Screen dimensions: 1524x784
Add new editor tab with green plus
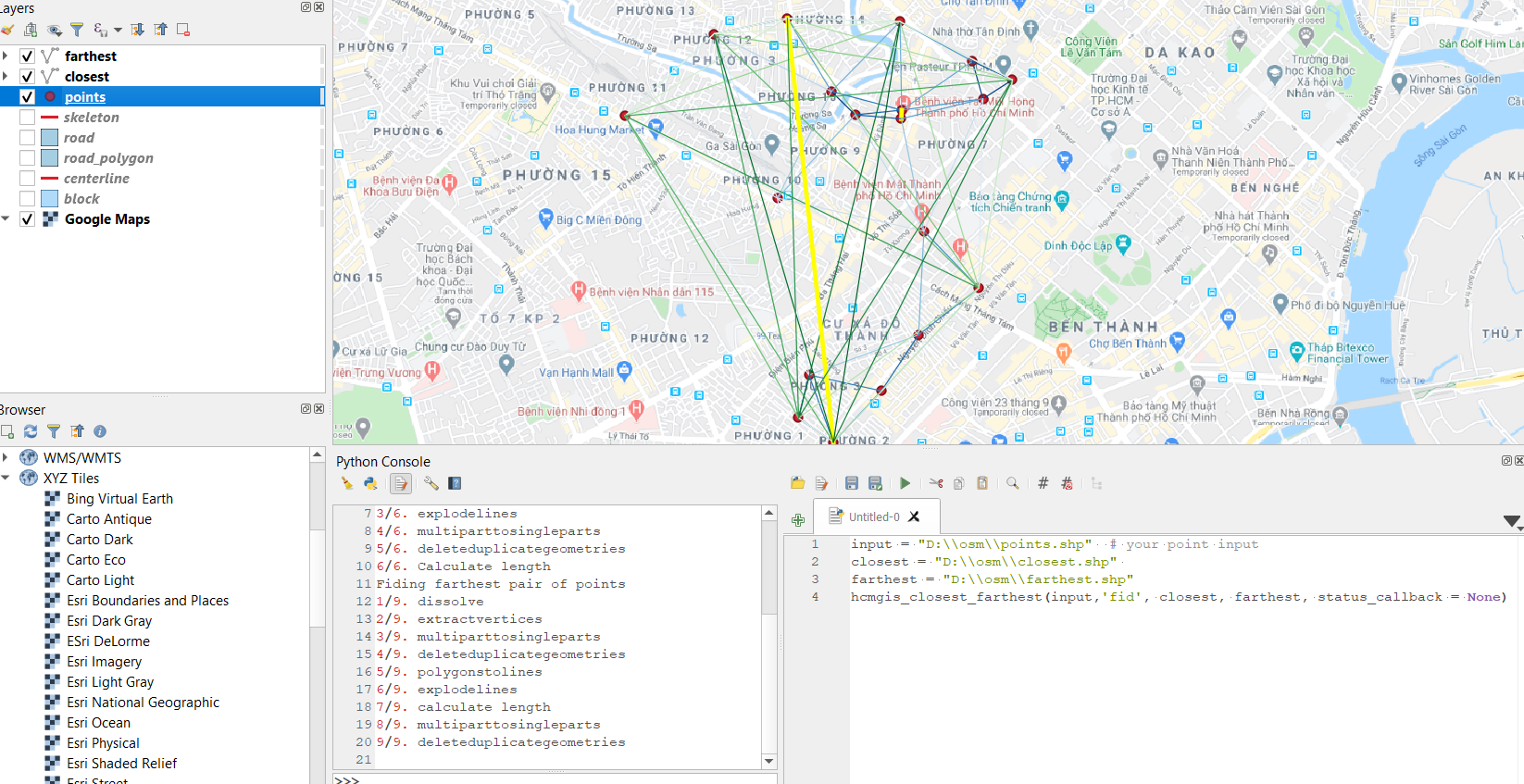[798, 520]
